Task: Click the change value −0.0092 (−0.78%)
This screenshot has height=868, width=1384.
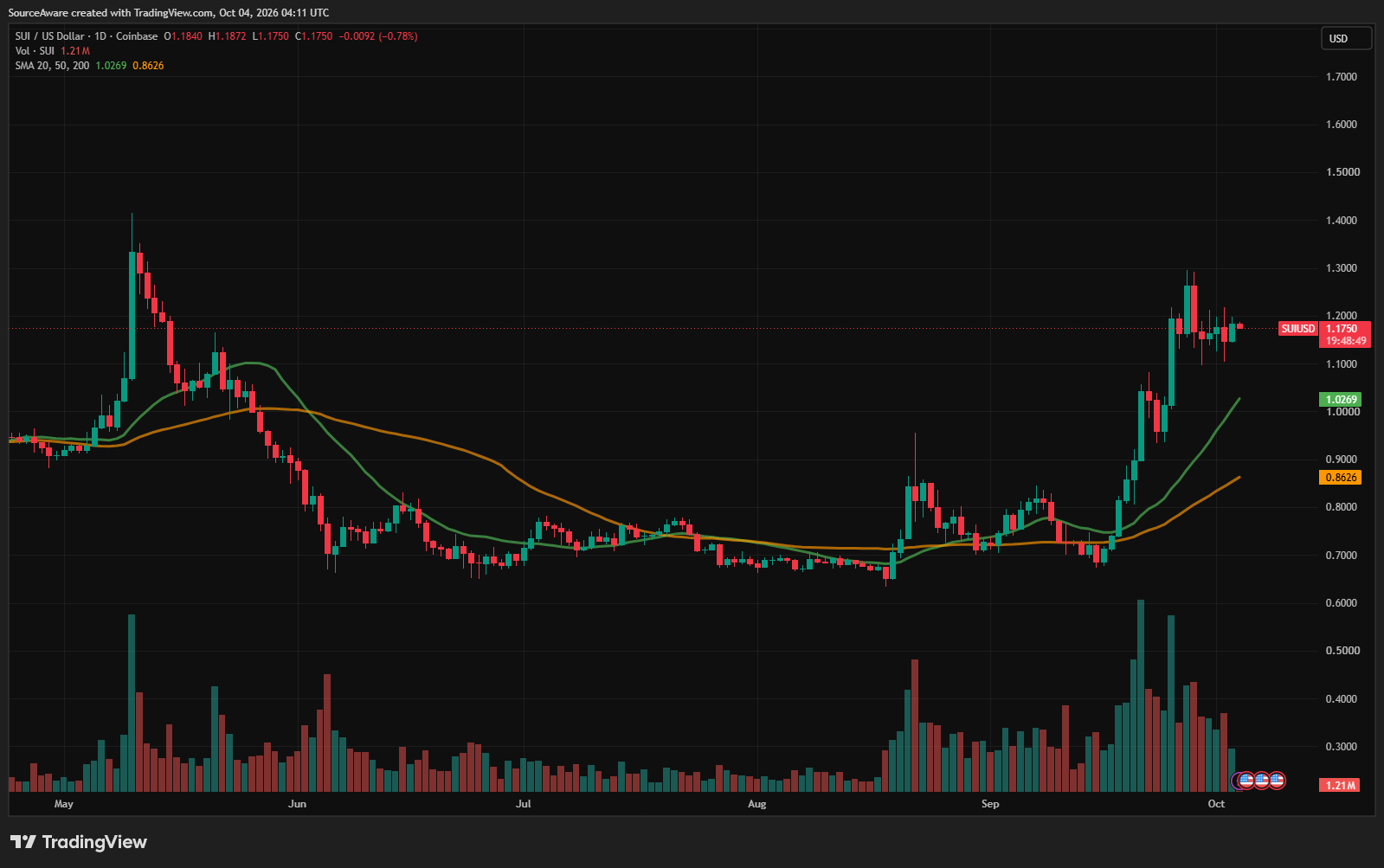Action: pos(377,36)
